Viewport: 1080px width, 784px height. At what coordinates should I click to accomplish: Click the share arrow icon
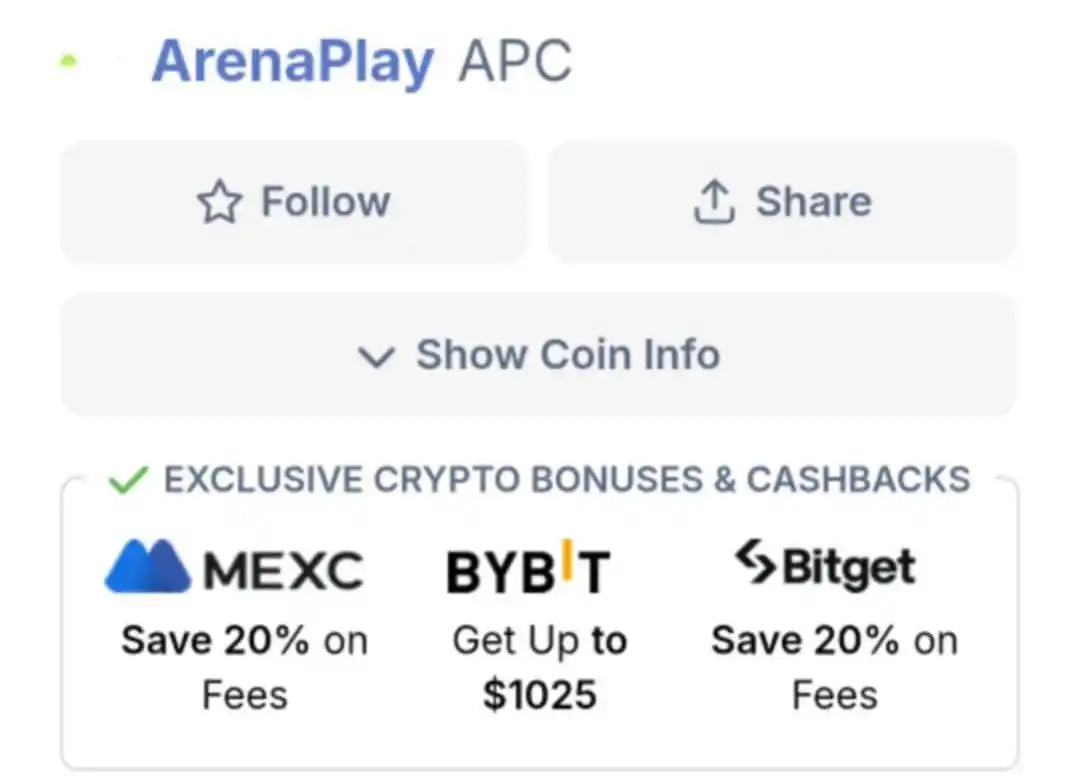(x=712, y=200)
